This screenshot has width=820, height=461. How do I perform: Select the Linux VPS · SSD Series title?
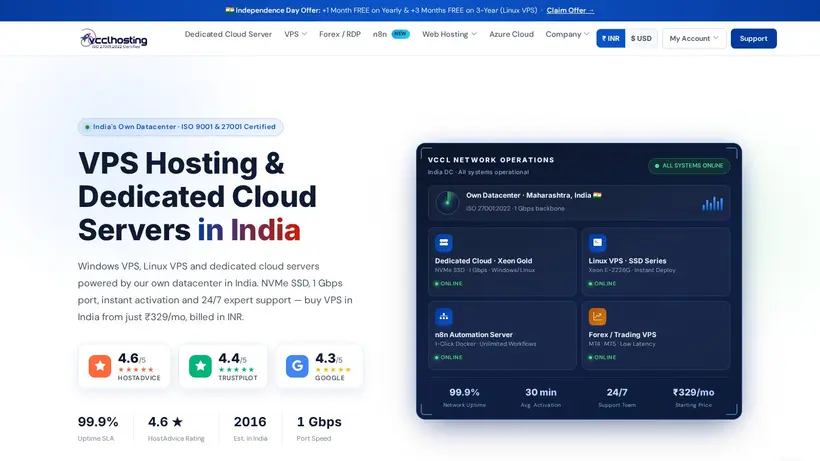click(x=627, y=261)
